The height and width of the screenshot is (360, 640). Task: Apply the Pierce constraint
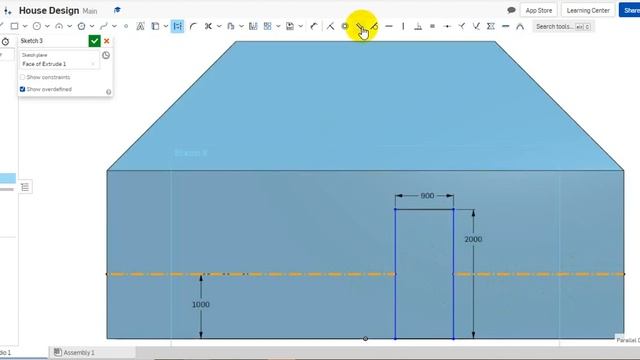point(476,26)
